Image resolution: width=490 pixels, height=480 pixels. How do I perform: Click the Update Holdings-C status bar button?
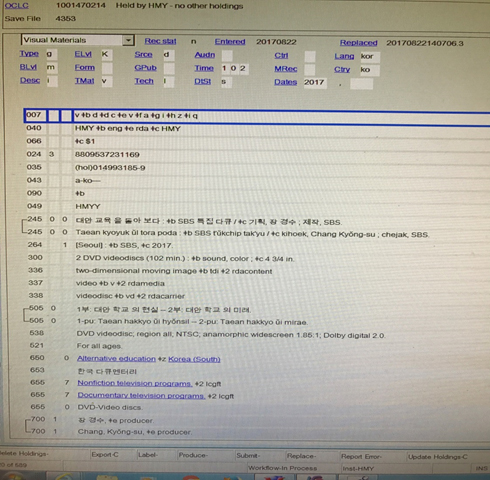coord(438,457)
